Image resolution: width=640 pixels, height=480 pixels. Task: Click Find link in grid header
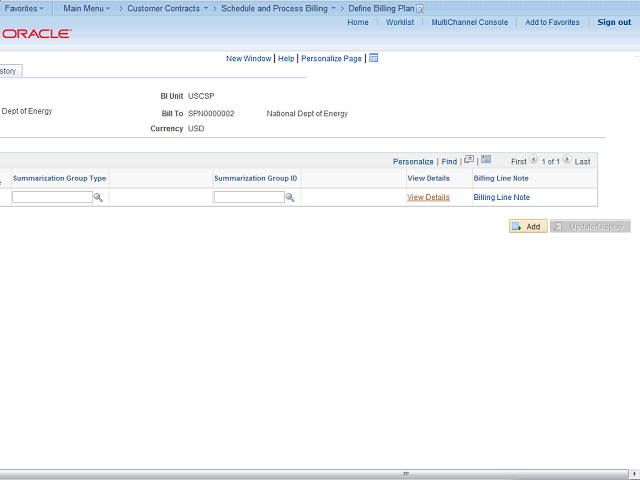pos(449,162)
